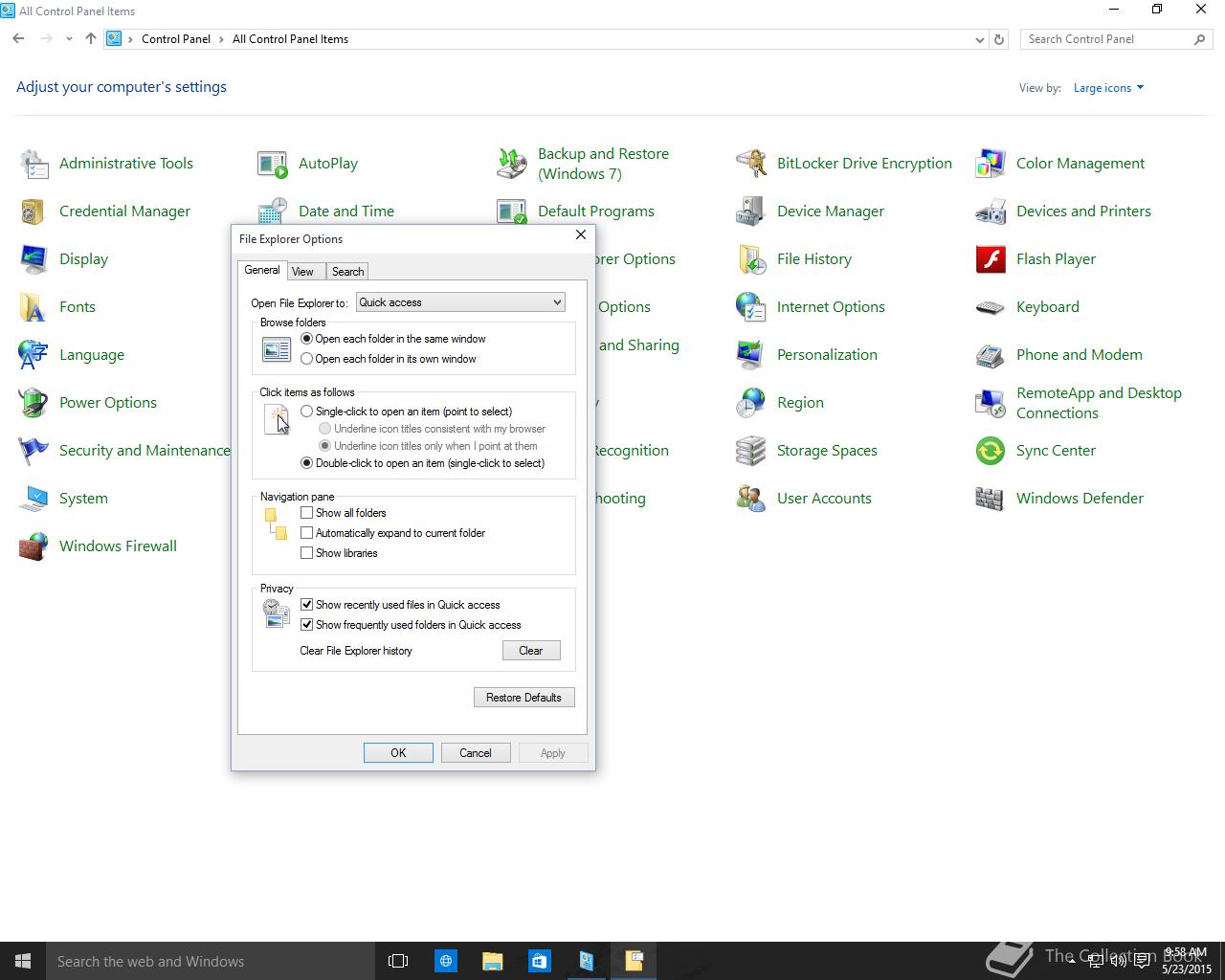Viewport: 1225px width, 980px height.
Task: Click the Clear history button
Action: click(x=531, y=651)
